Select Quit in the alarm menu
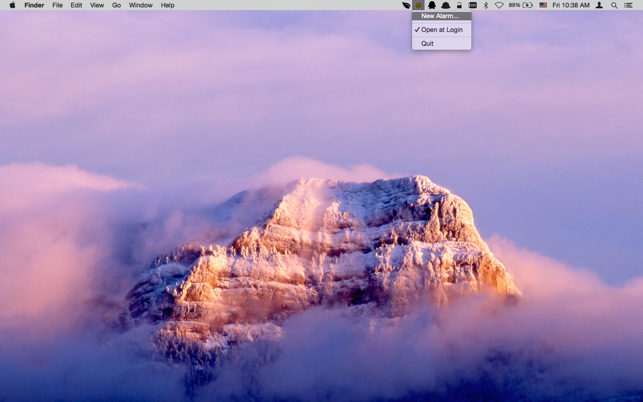 (x=442, y=43)
